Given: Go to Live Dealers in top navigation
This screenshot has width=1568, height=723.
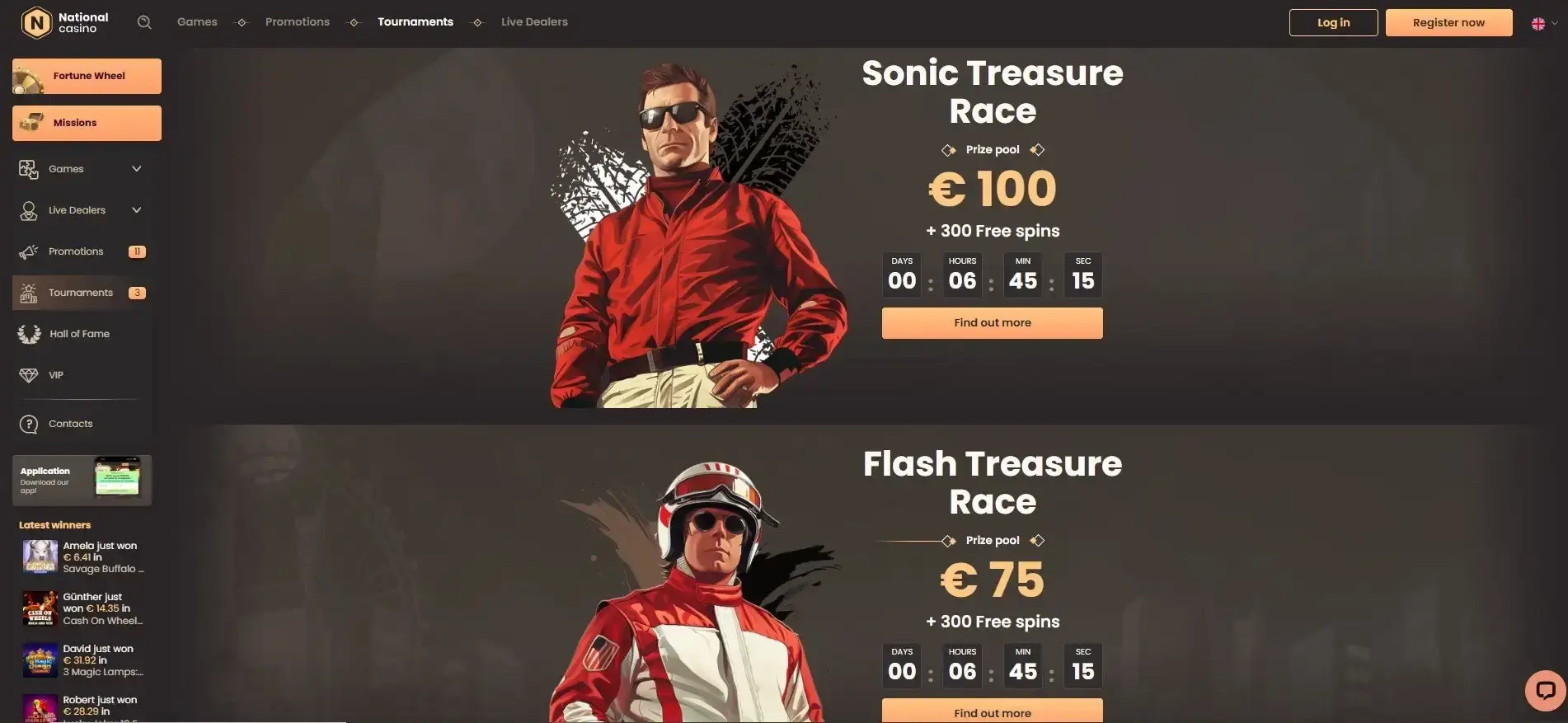Looking at the screenshot, I should tap(534, 22).
